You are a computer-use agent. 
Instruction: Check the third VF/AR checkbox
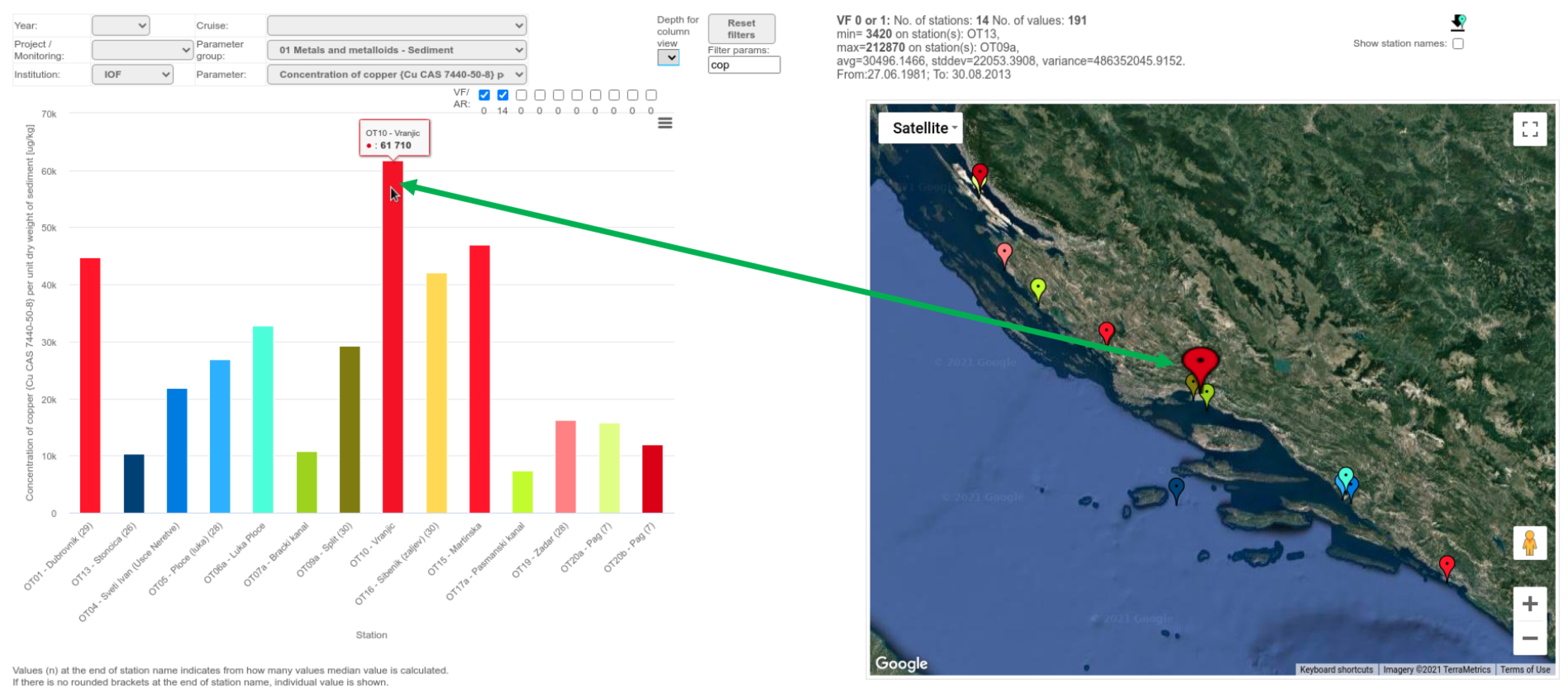pos(521,95)
